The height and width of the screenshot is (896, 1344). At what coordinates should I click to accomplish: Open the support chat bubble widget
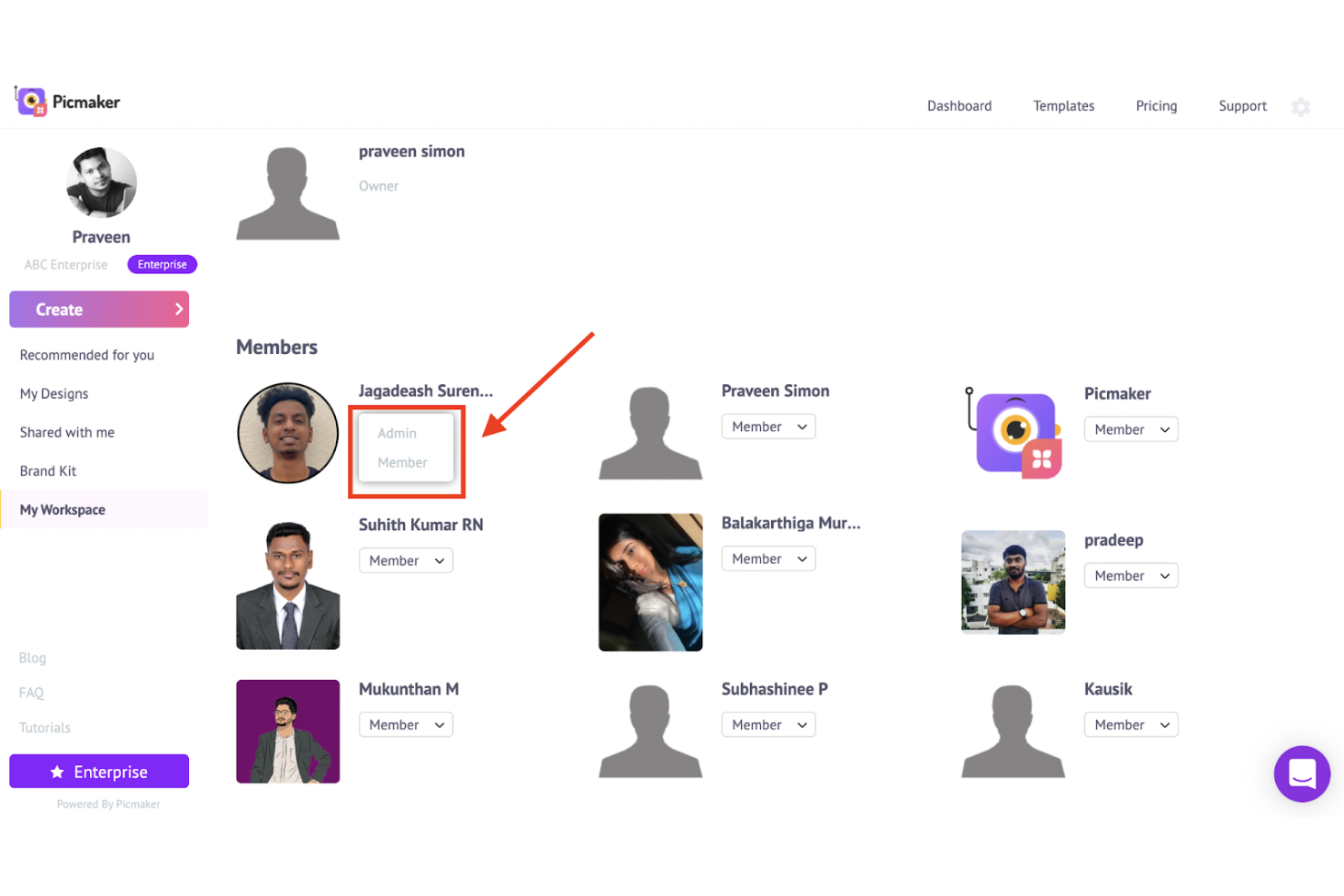[1302, 774]
